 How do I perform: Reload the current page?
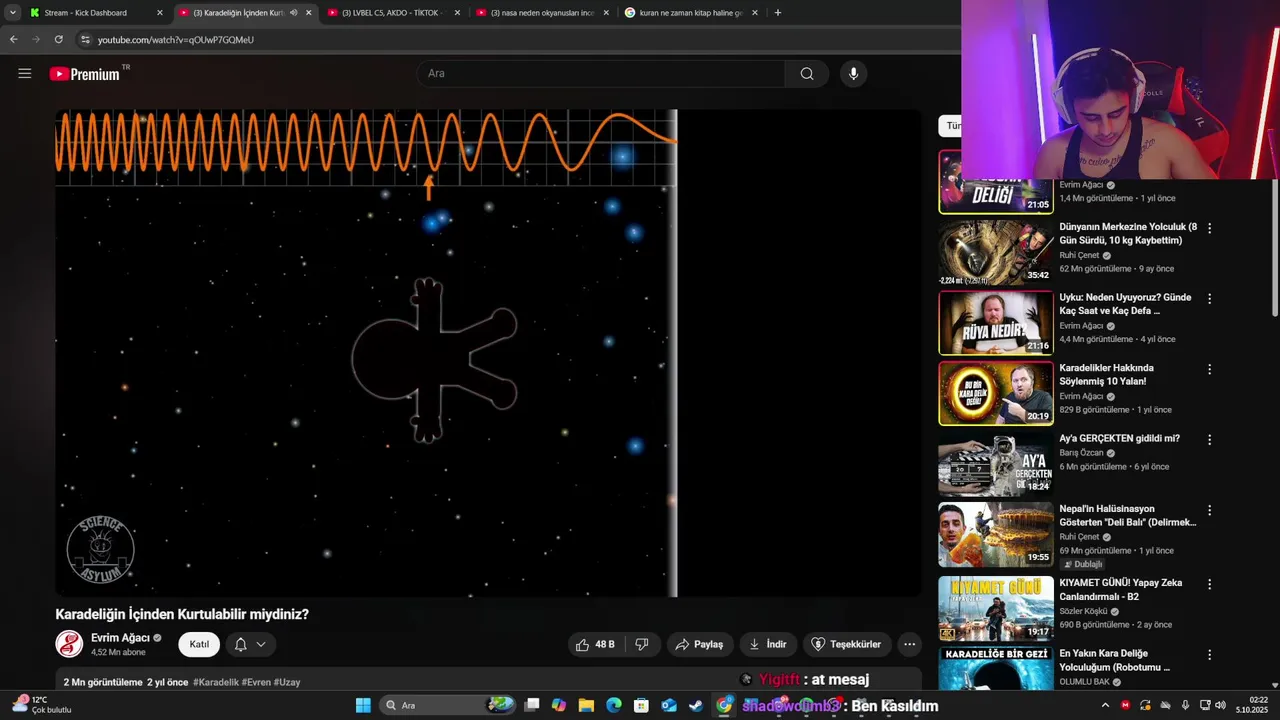[x=58, y=39]
